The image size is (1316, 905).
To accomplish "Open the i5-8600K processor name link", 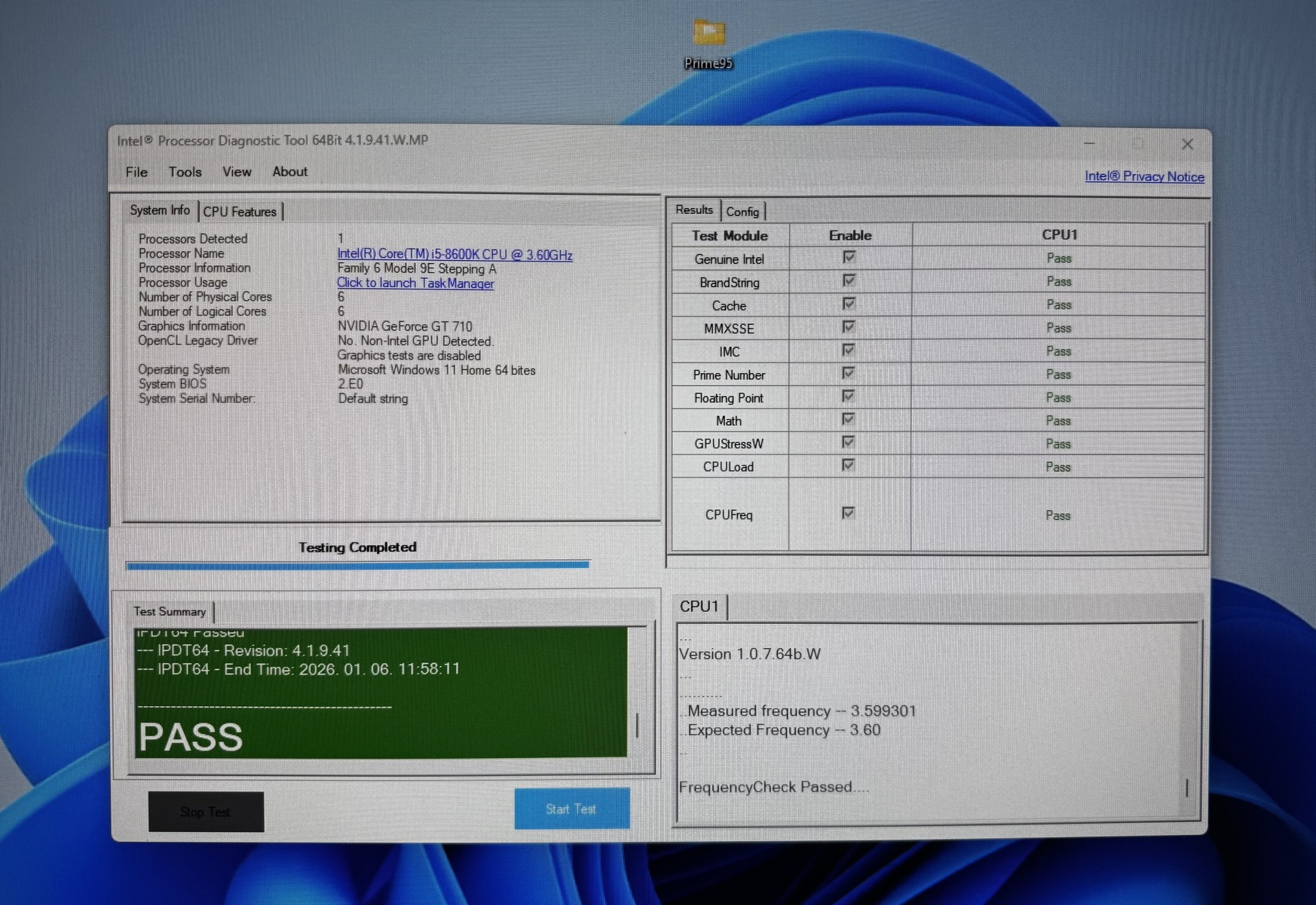I will pos(454,255).
